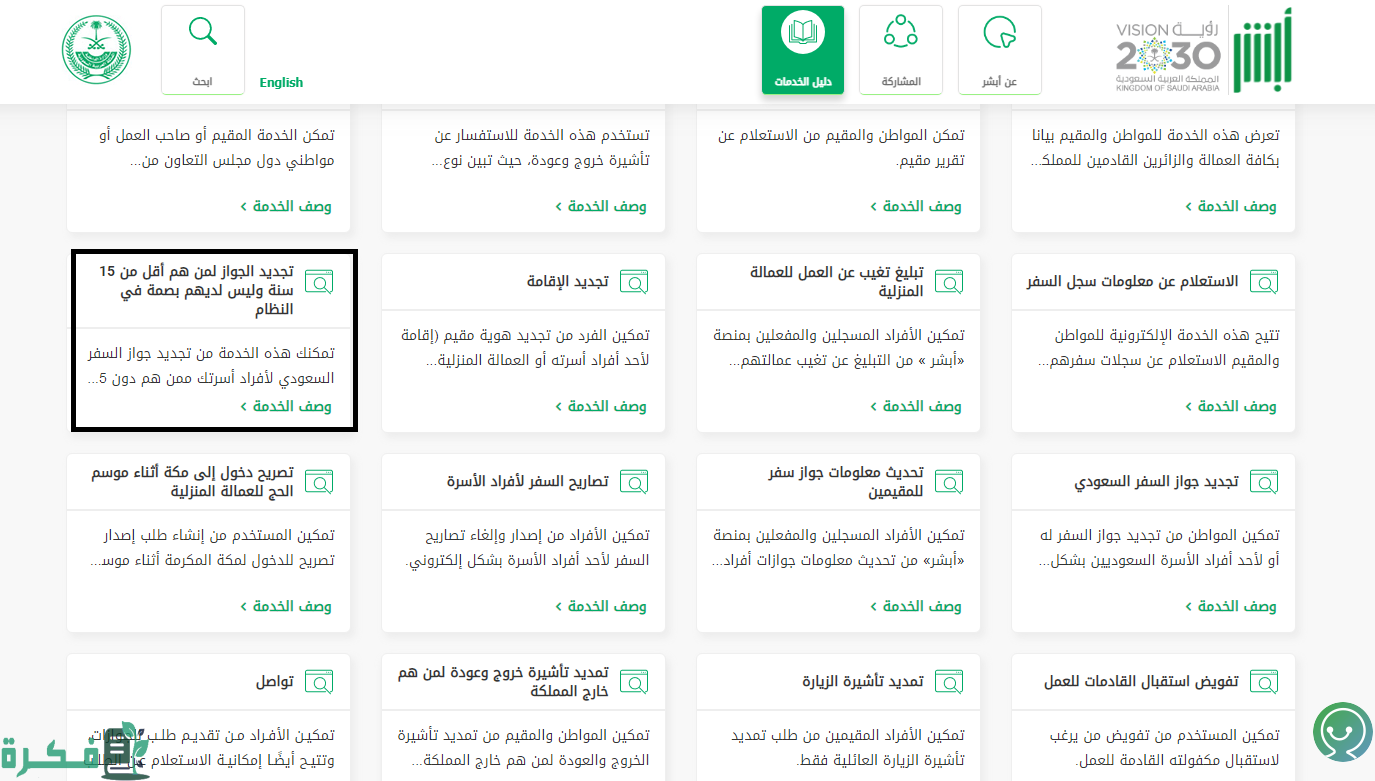The width and height of the screenshot is (1375, 781).
Task: Click icon beside تمديد تأشيرة الزيارة
Action: (x=948, y=682)
